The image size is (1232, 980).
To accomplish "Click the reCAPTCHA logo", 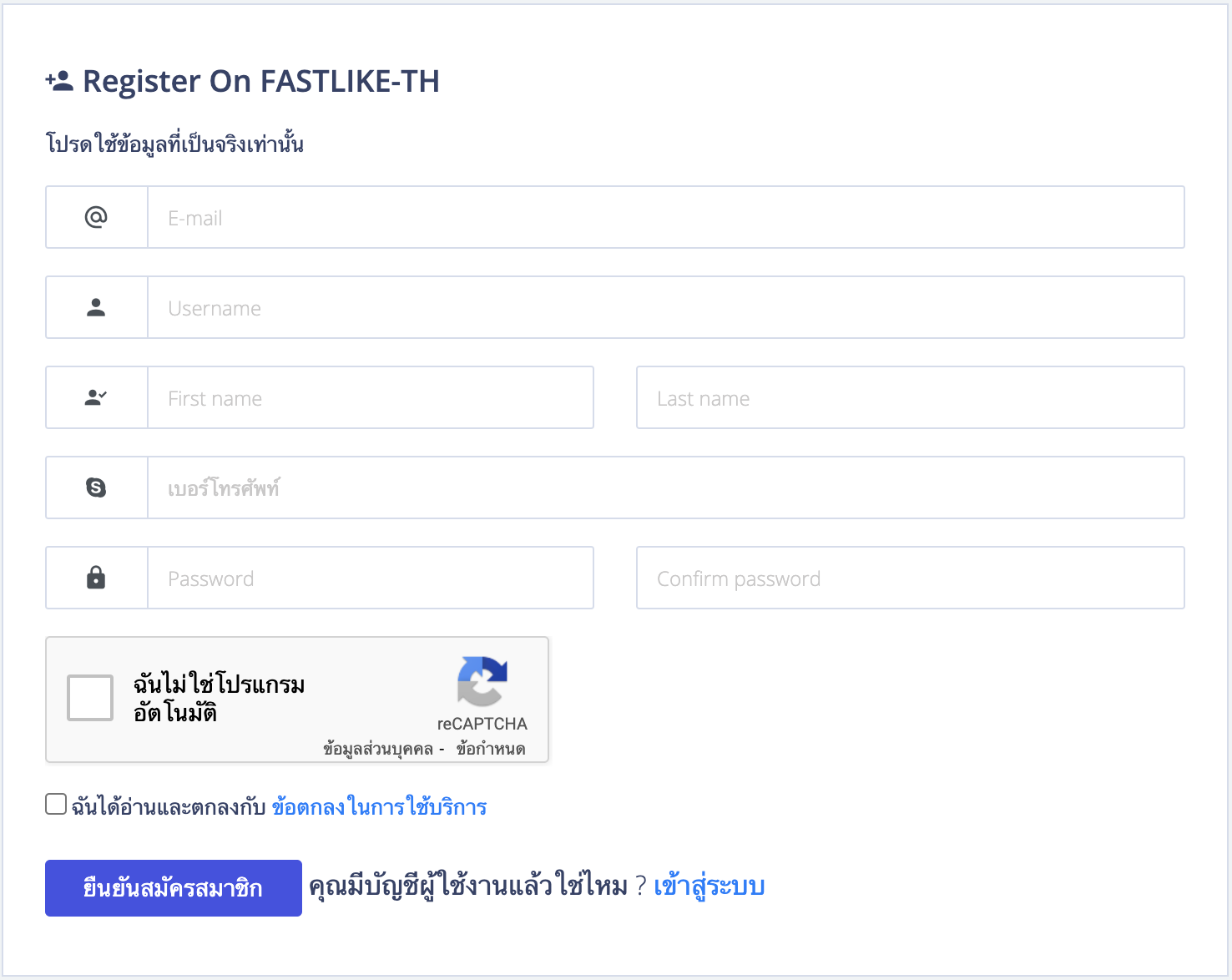I will click(x=482, y=681).
